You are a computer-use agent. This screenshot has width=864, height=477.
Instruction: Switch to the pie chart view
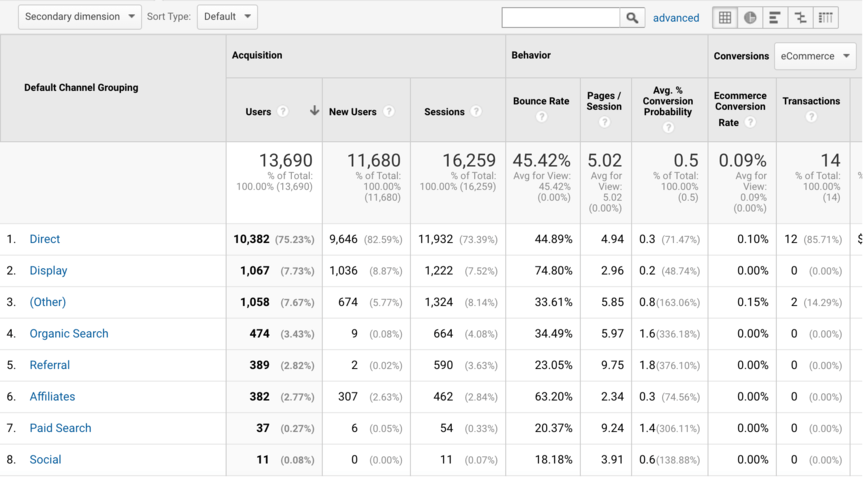(x=750, y=18)
